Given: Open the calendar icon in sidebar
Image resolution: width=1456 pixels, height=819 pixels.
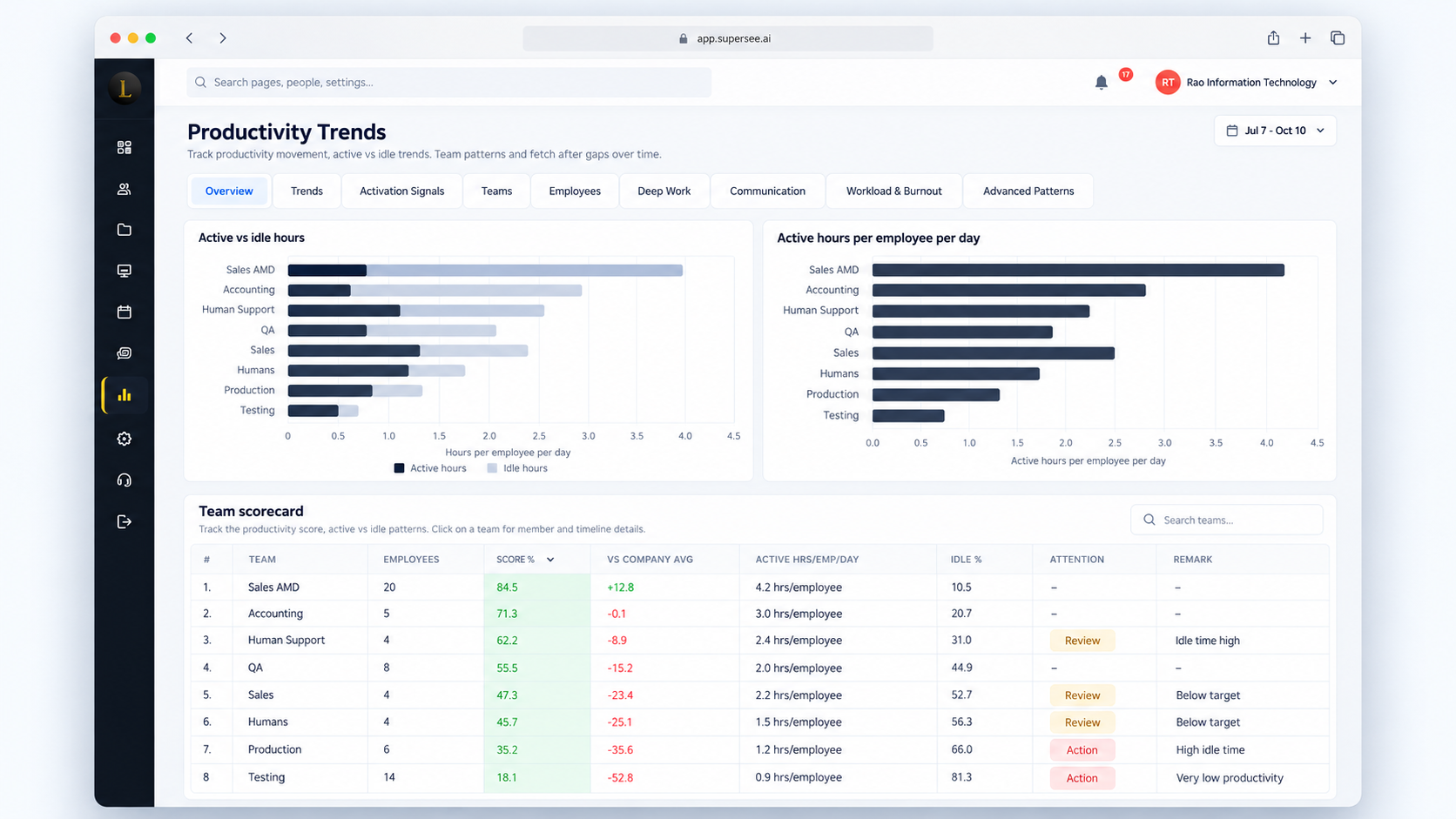Looking at the screenshot, I should [125, 312].
